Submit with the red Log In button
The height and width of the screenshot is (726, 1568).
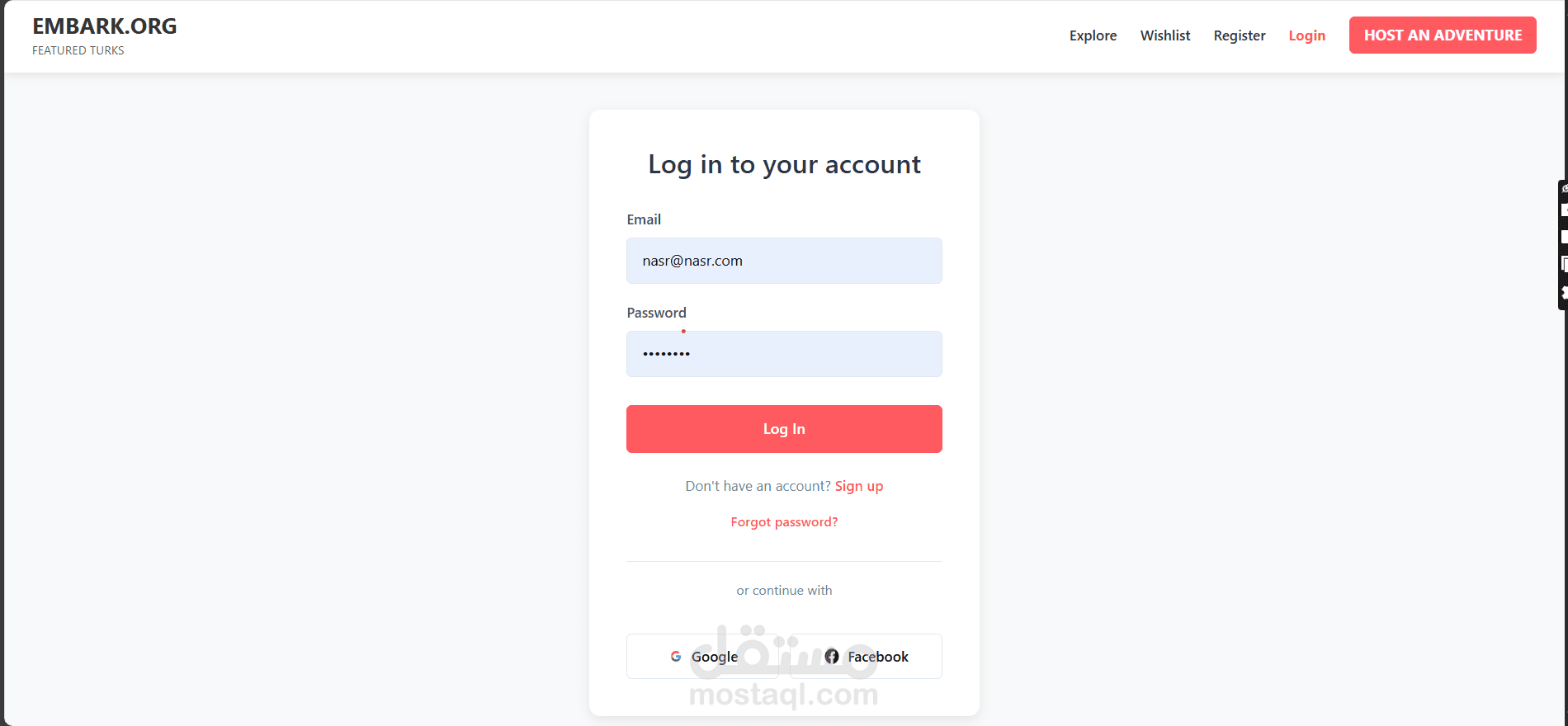coord(784,429)
